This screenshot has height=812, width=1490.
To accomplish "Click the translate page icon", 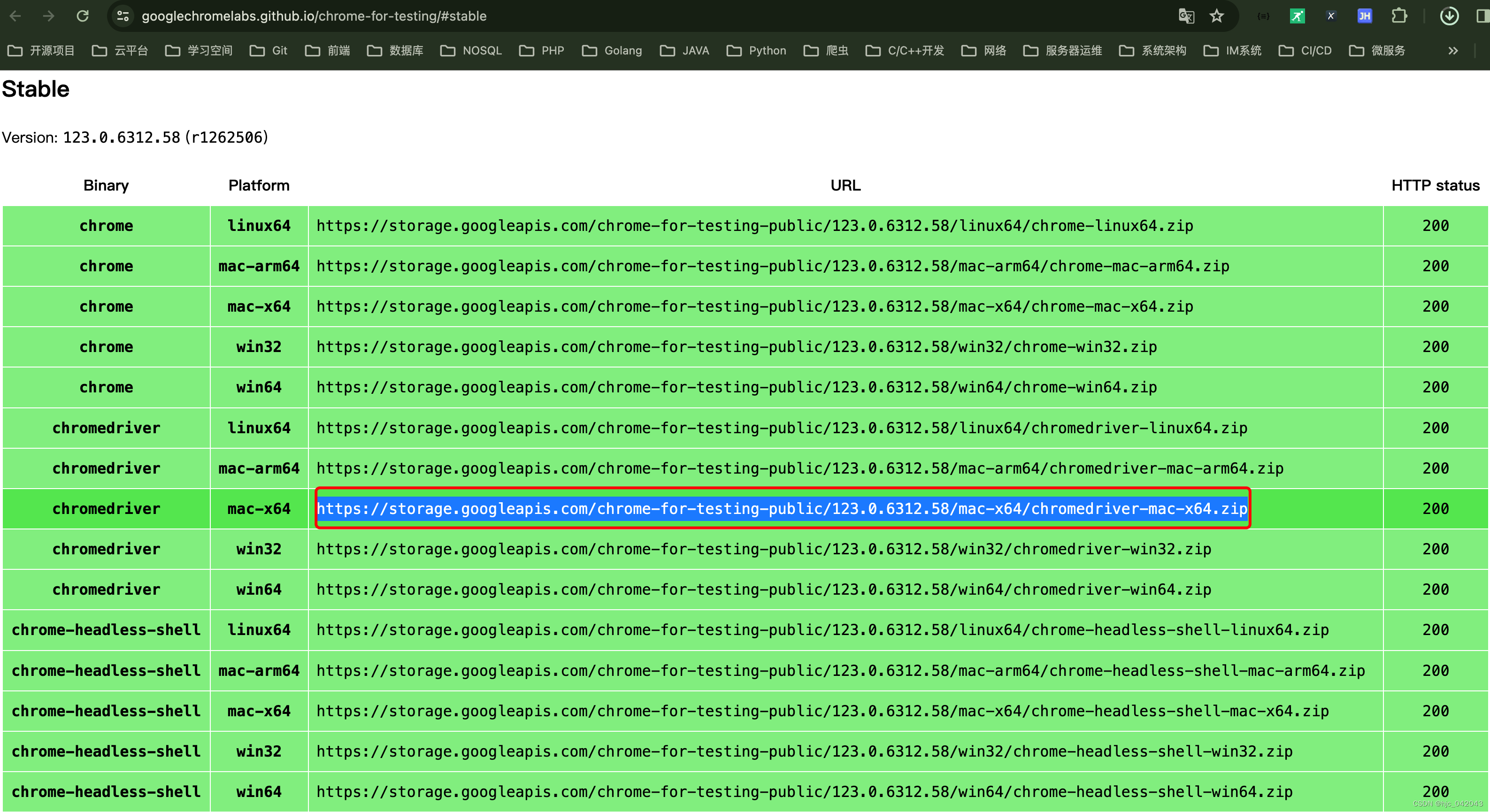I will coord(1186,16).
